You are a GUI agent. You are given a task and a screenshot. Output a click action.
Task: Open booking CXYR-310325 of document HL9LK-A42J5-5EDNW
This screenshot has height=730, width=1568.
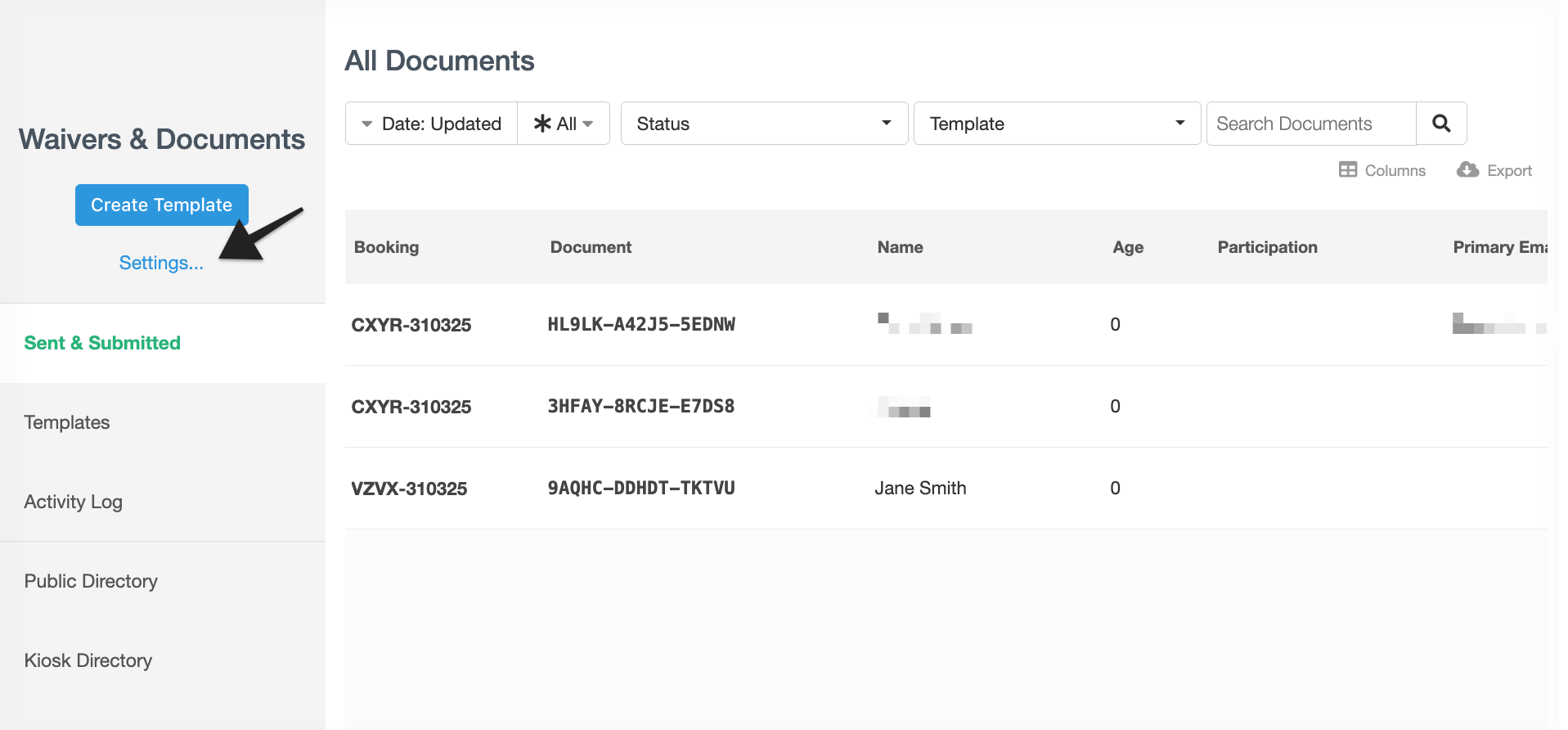(411, 325)
